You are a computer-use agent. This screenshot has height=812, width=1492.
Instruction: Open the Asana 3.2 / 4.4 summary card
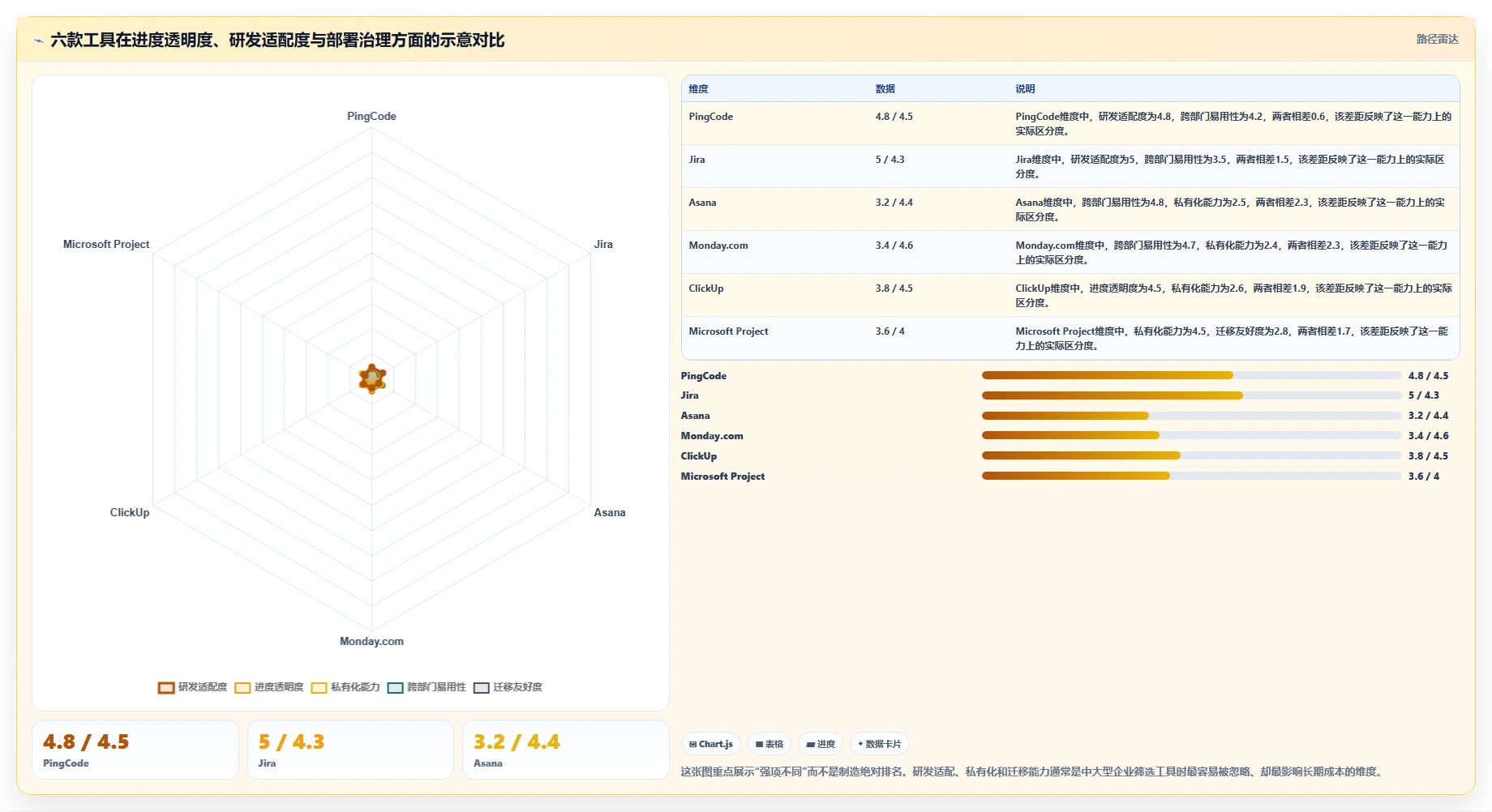[566, 750]
